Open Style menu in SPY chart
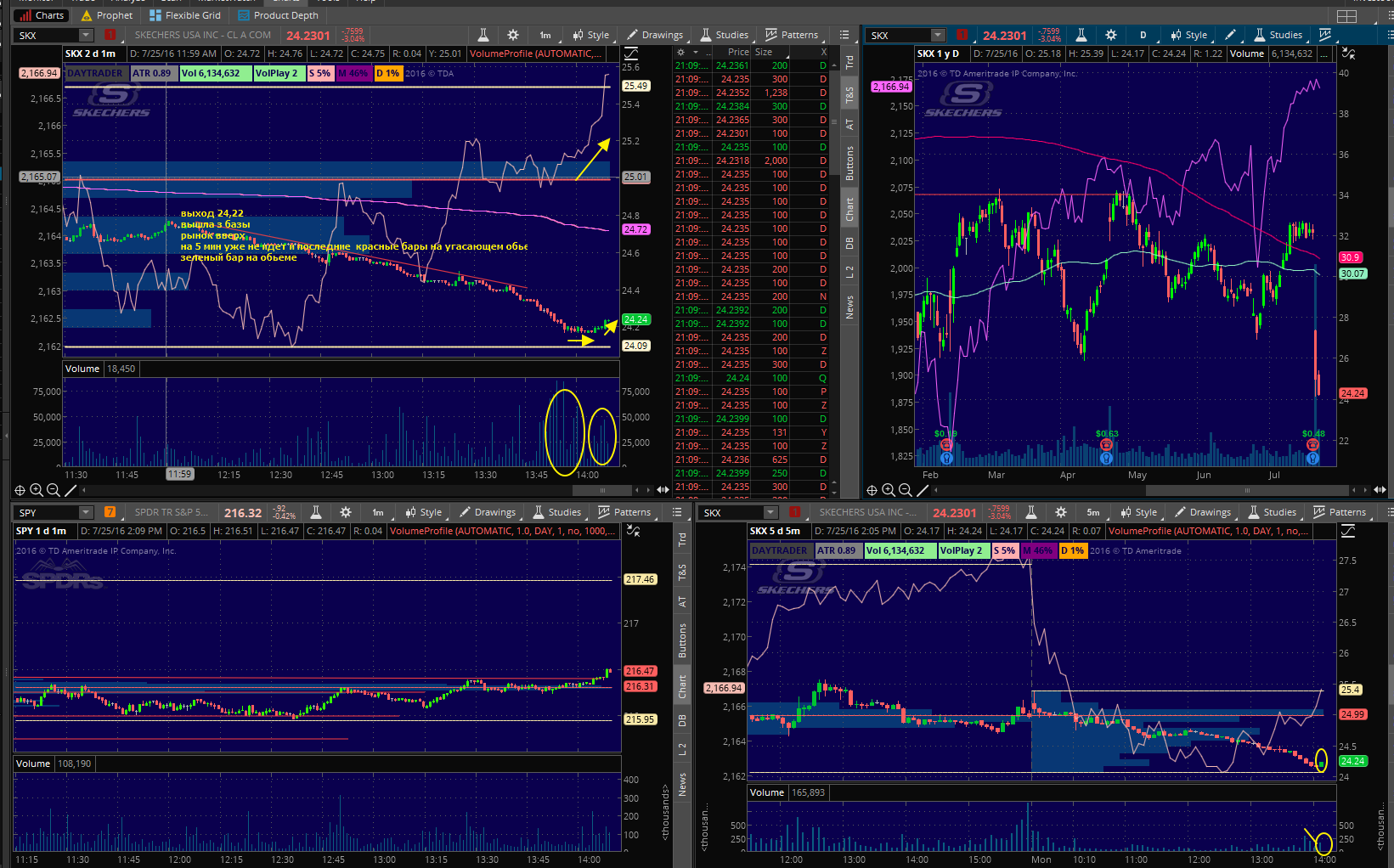 [x=423, y=512]
